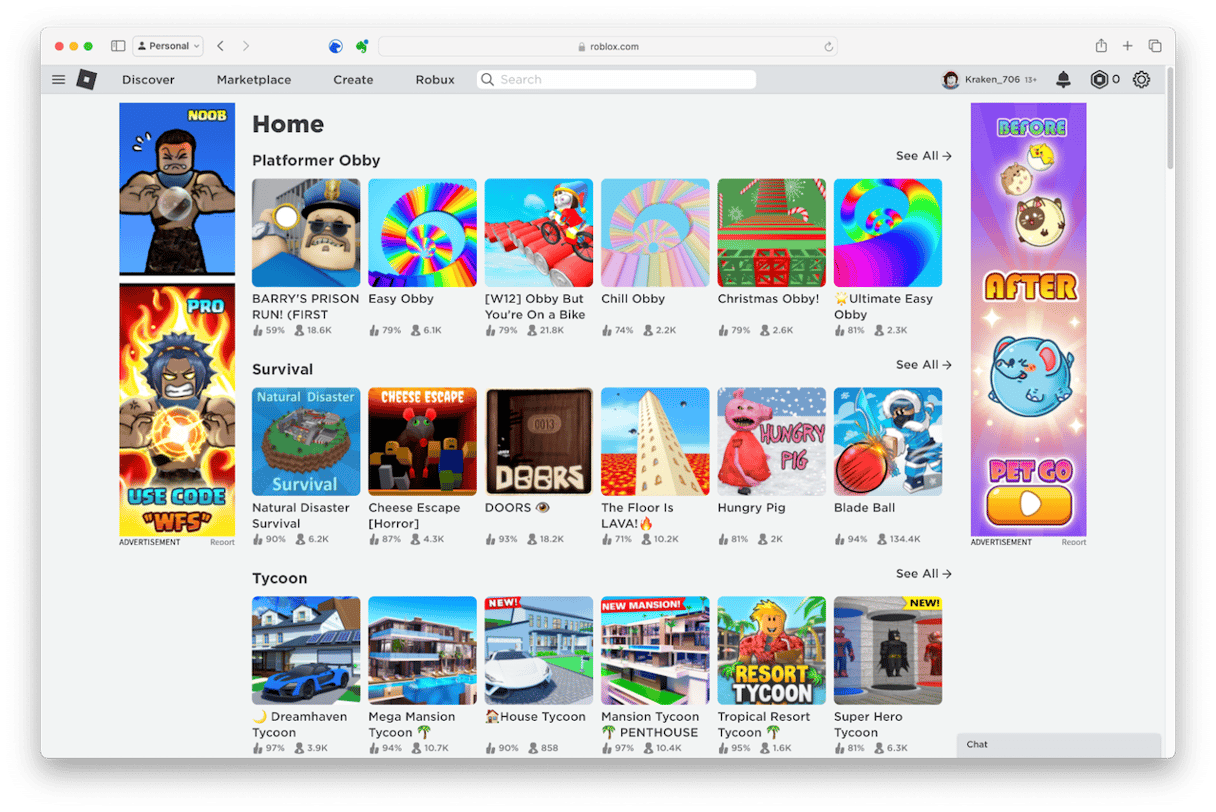Click the Blade Ball title text
The width and height of the screenshot is (1216, 812).
(864, 508)
